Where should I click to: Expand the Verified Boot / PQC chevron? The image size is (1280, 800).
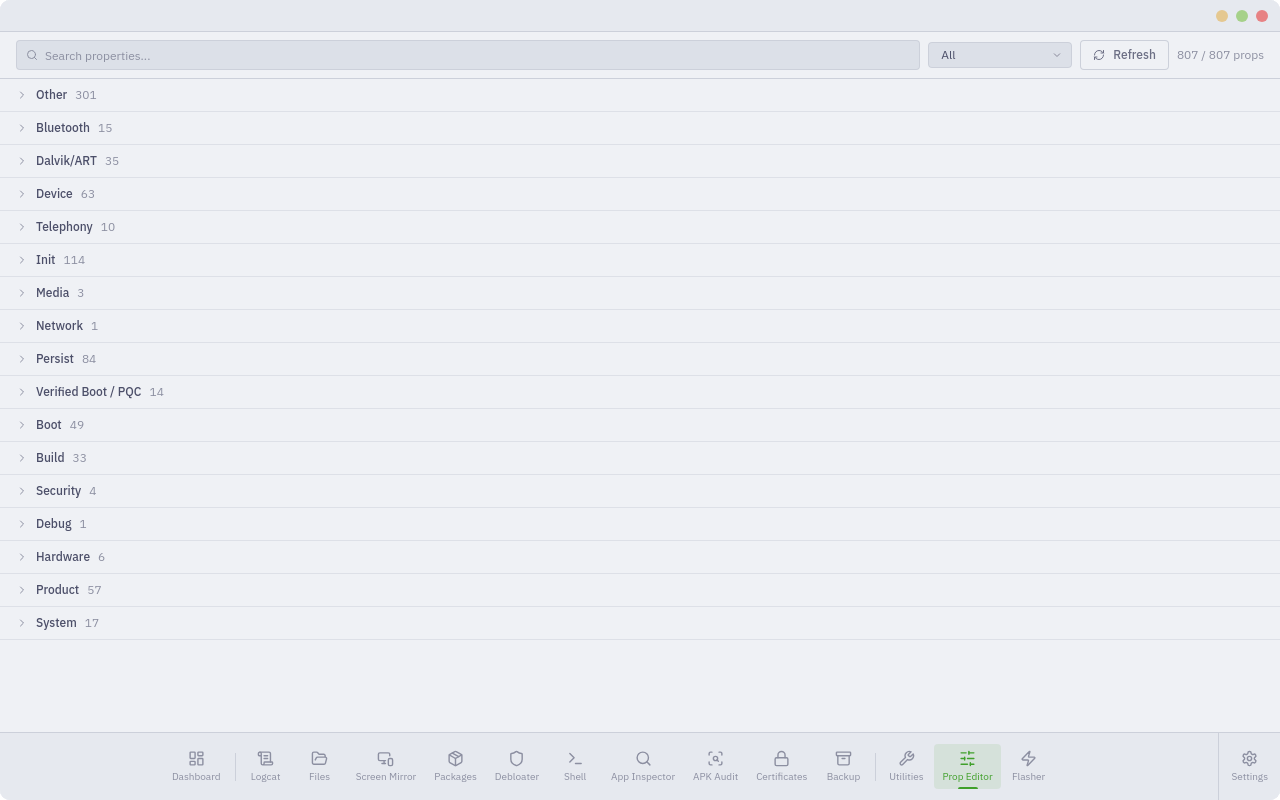[22, 392]
